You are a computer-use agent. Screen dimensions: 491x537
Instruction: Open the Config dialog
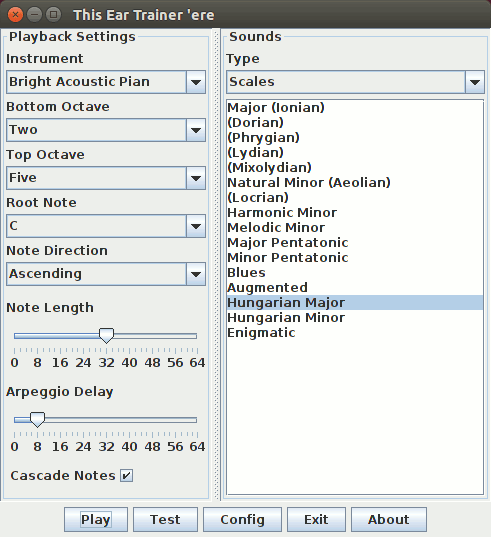click(x=242, y=520)
